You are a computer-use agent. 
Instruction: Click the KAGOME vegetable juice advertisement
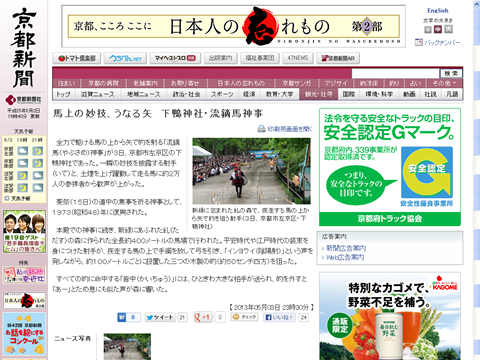click(x=390, y=316)
